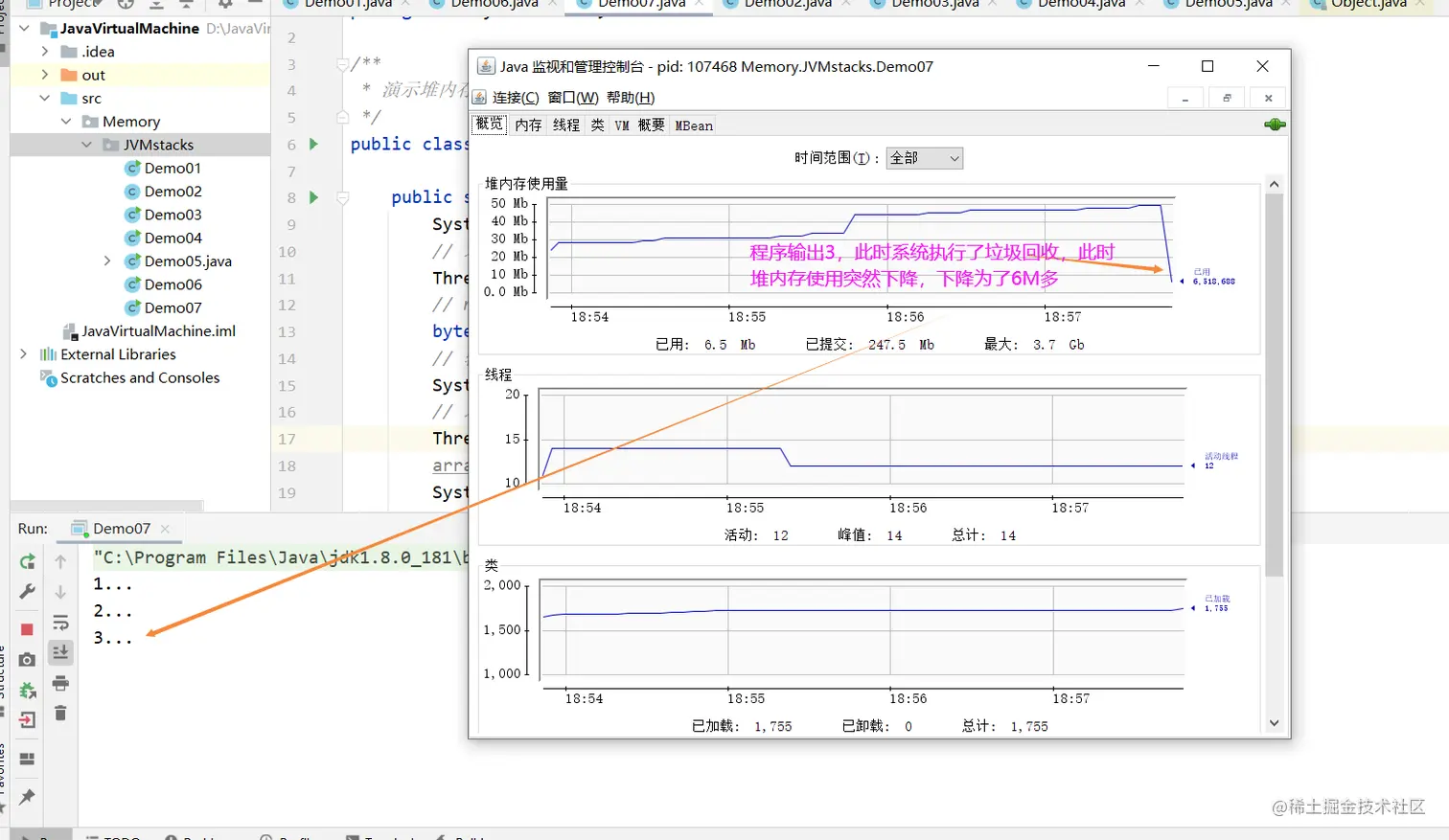Close the Demo07 run tab
The height and width of the screenshot is (840, 1449).
[x=165, y=529]
